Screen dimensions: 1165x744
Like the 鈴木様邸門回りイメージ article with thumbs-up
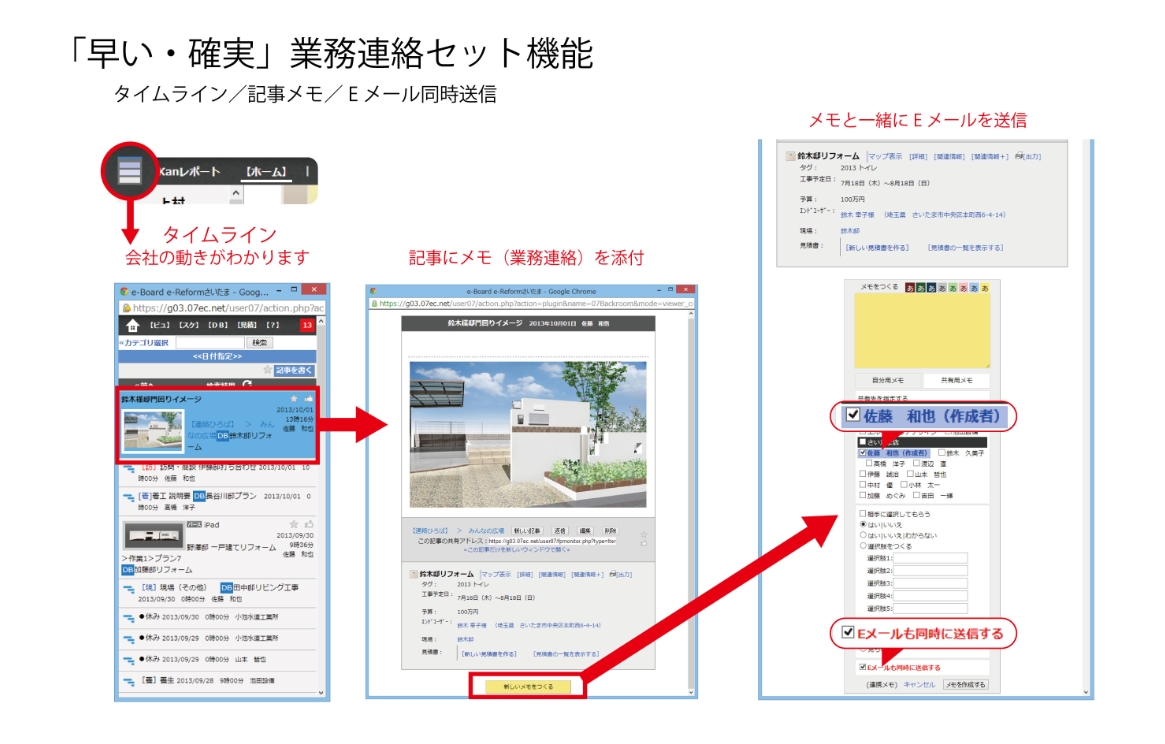click(x=308, y=399)
